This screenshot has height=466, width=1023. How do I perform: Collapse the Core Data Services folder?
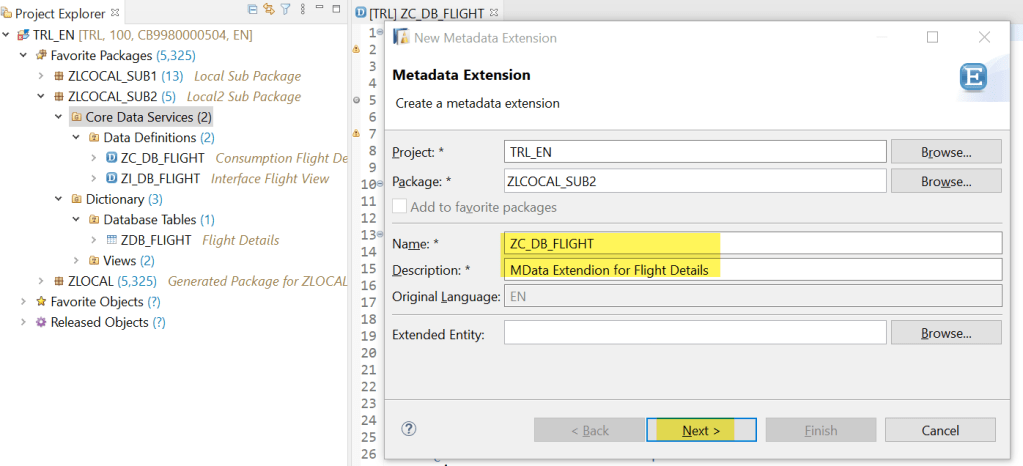[x=59, y=117]
